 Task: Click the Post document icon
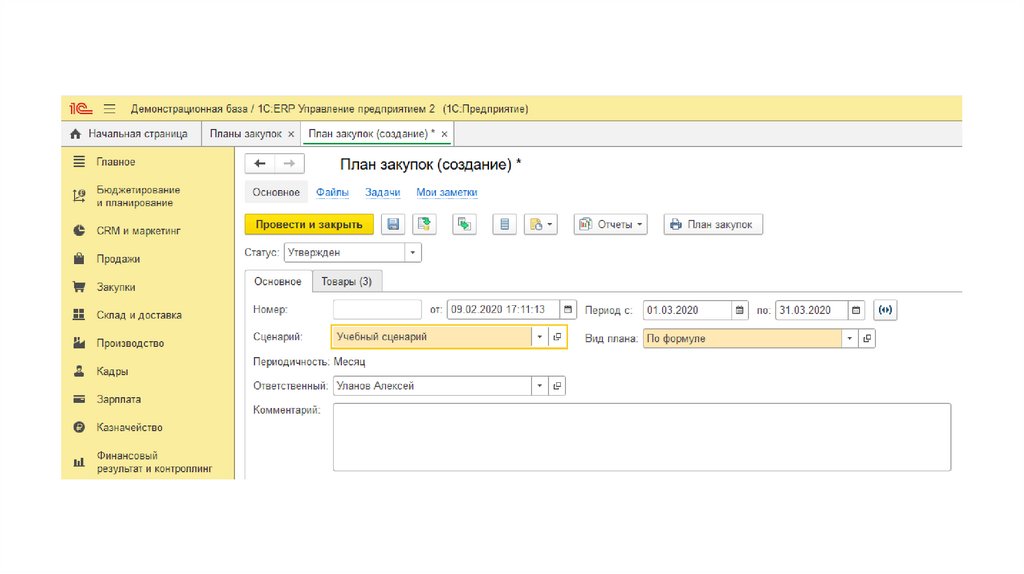426,225
